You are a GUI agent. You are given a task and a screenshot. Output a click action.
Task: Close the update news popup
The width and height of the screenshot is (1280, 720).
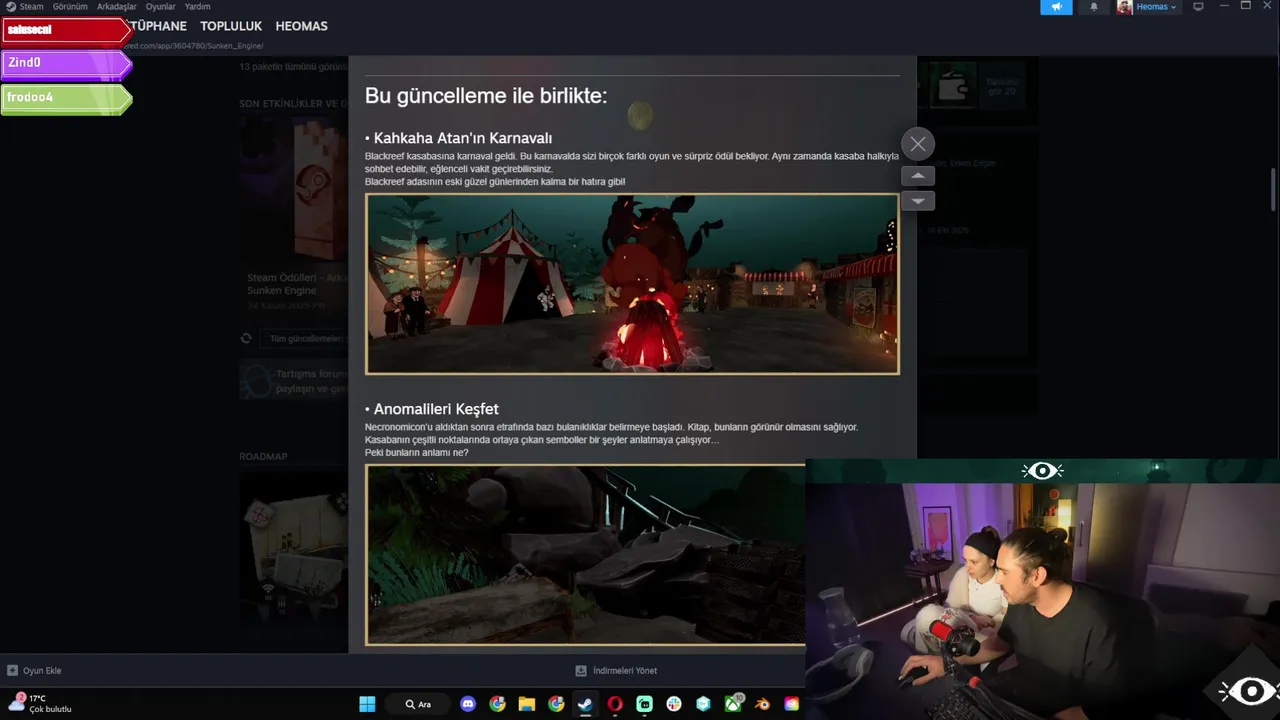pos(918,144)
